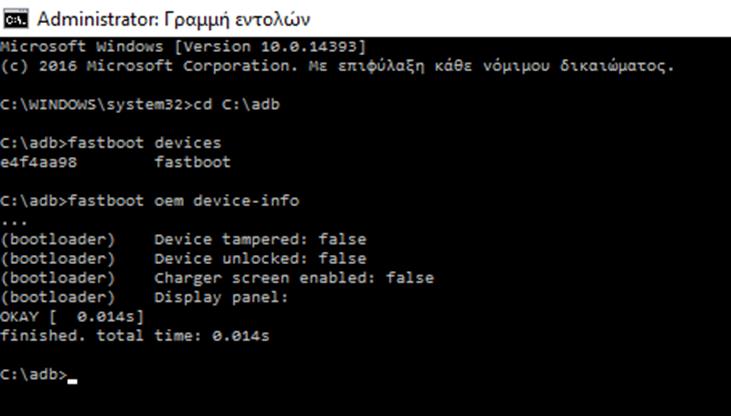Click the 'fastboot' status beside the serial
This screenshot has width=731, height=416.
point(192,161)
